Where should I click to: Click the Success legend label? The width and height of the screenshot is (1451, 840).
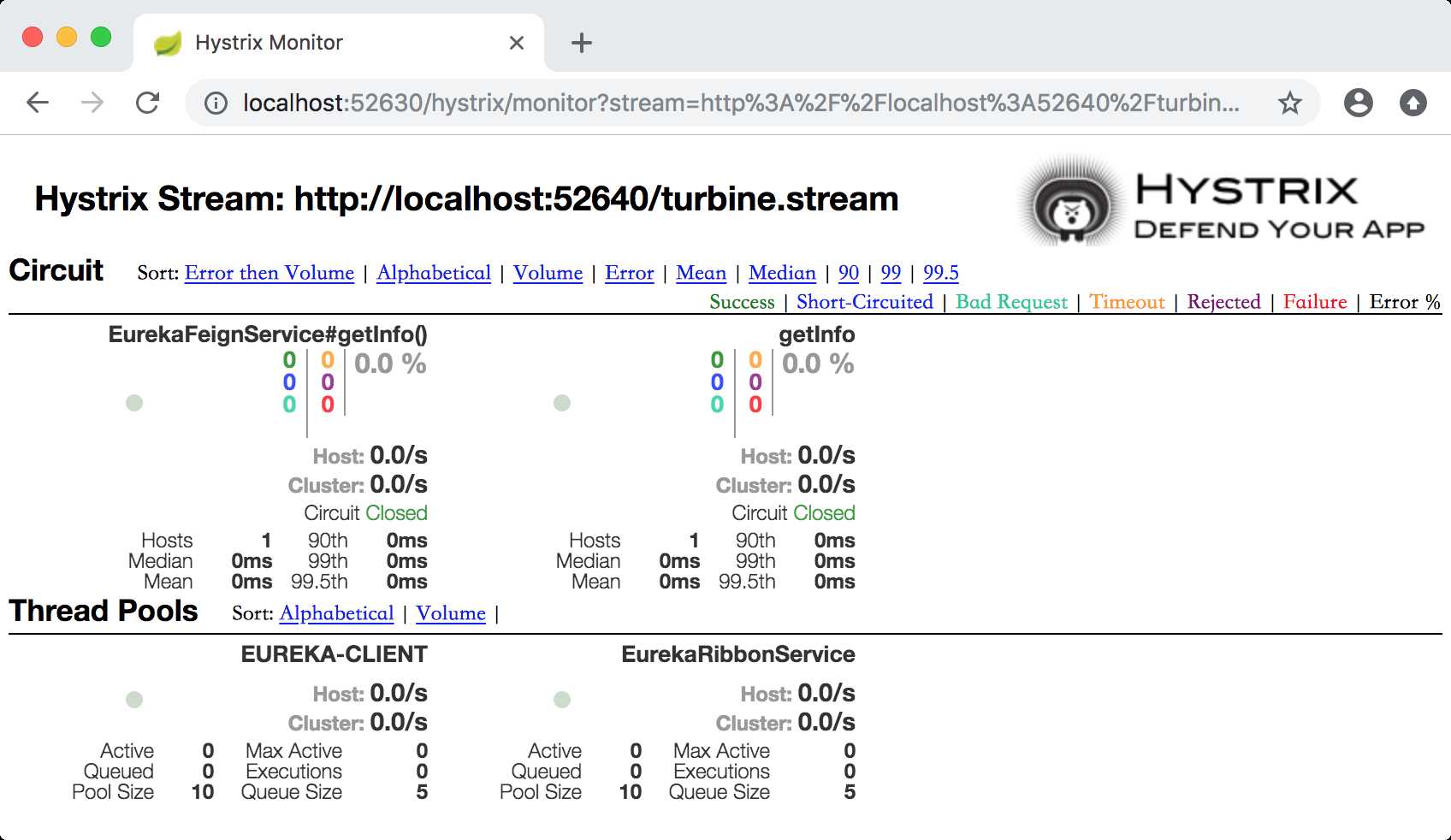(x=742, y=302)
